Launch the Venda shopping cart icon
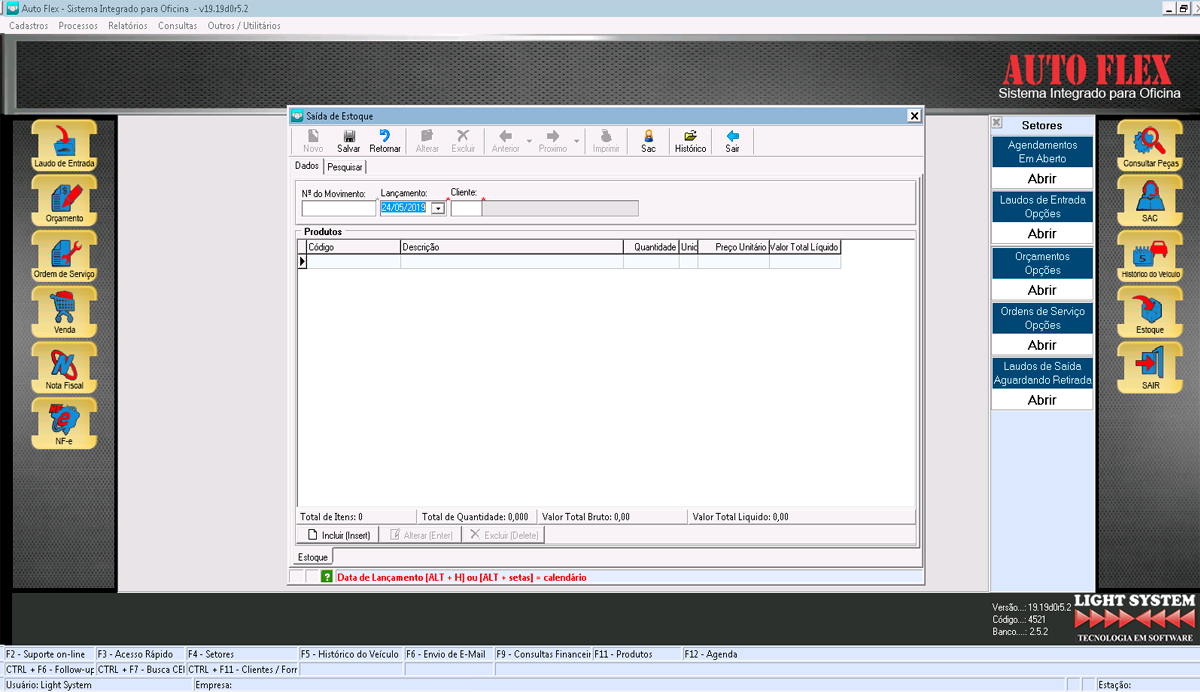1200x692 pixels. coord(64,313)
